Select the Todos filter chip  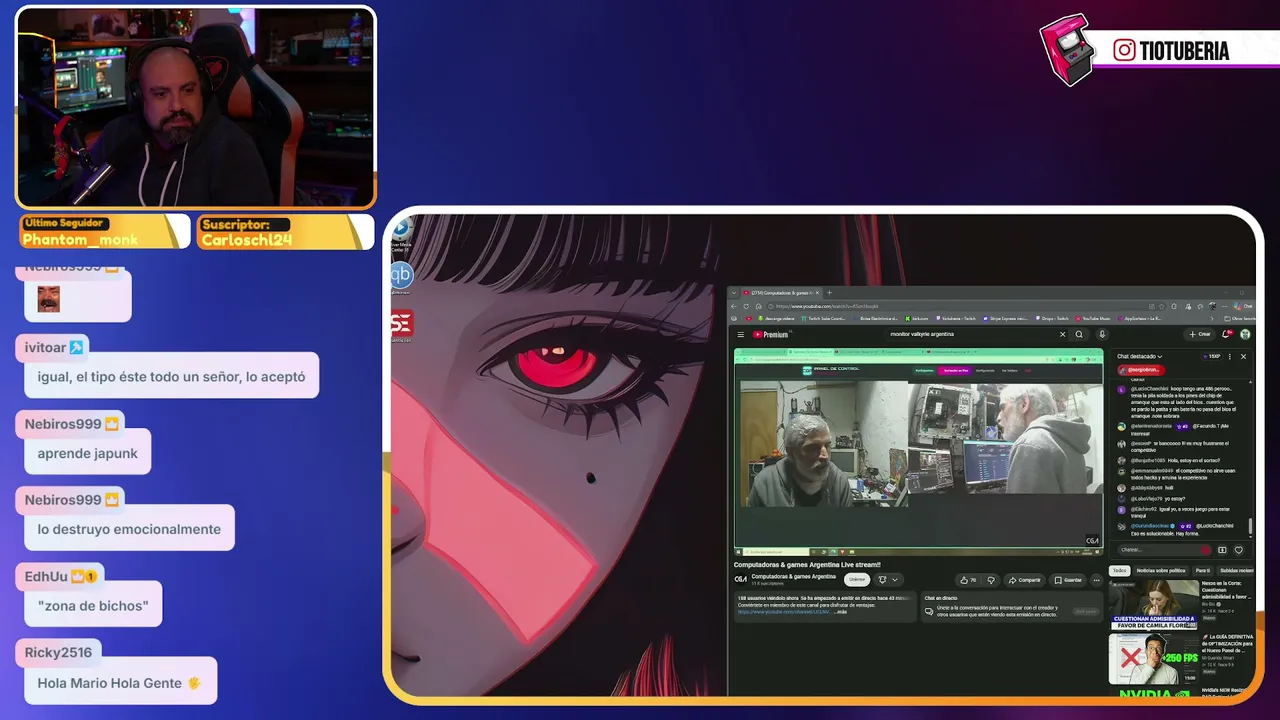1120,570
